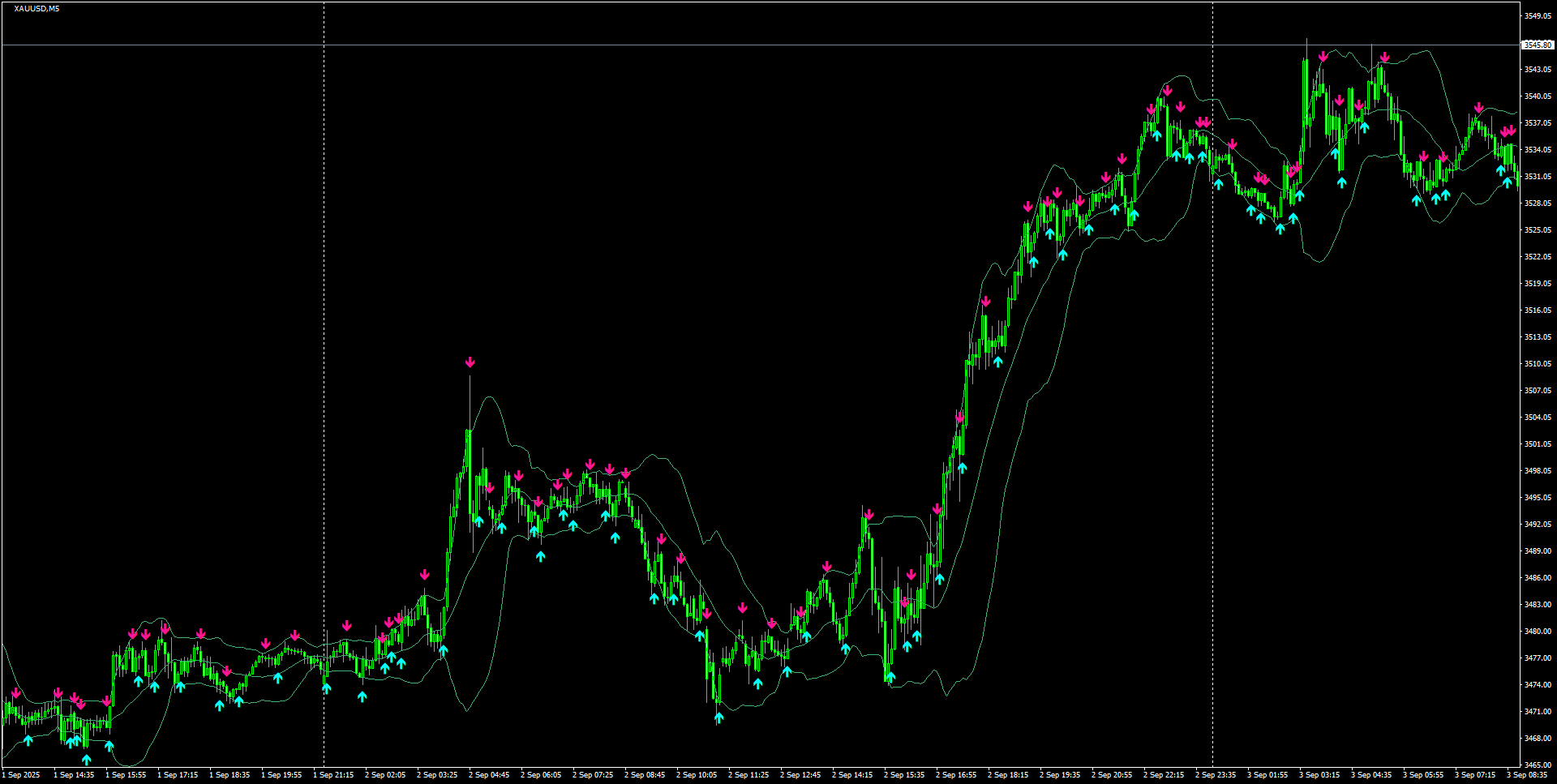
Task: Click the 3507.05 price axis label
Action: point(1538,391)
